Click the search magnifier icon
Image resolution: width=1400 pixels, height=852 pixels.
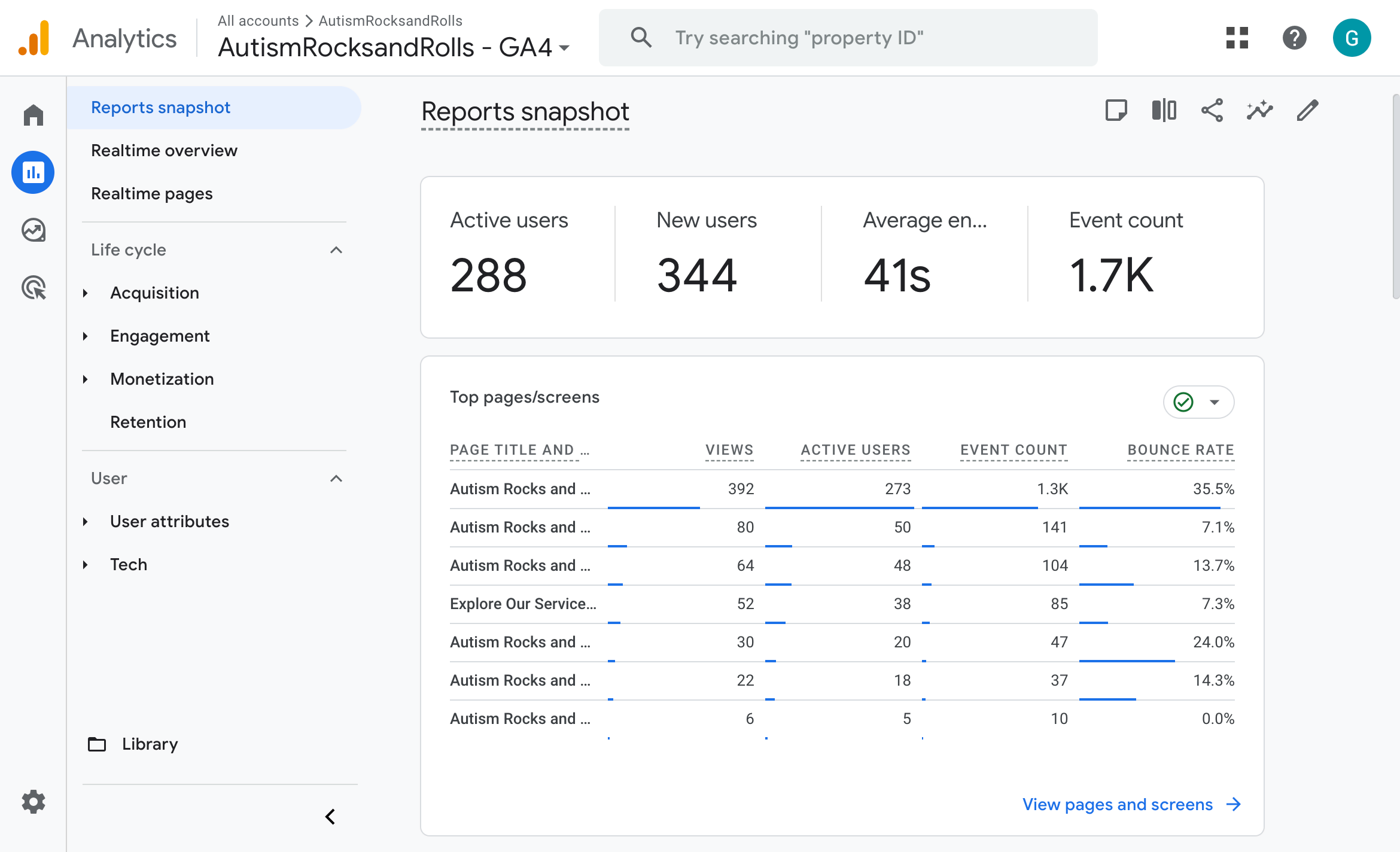pyautogui.click(x=641, y=38)
